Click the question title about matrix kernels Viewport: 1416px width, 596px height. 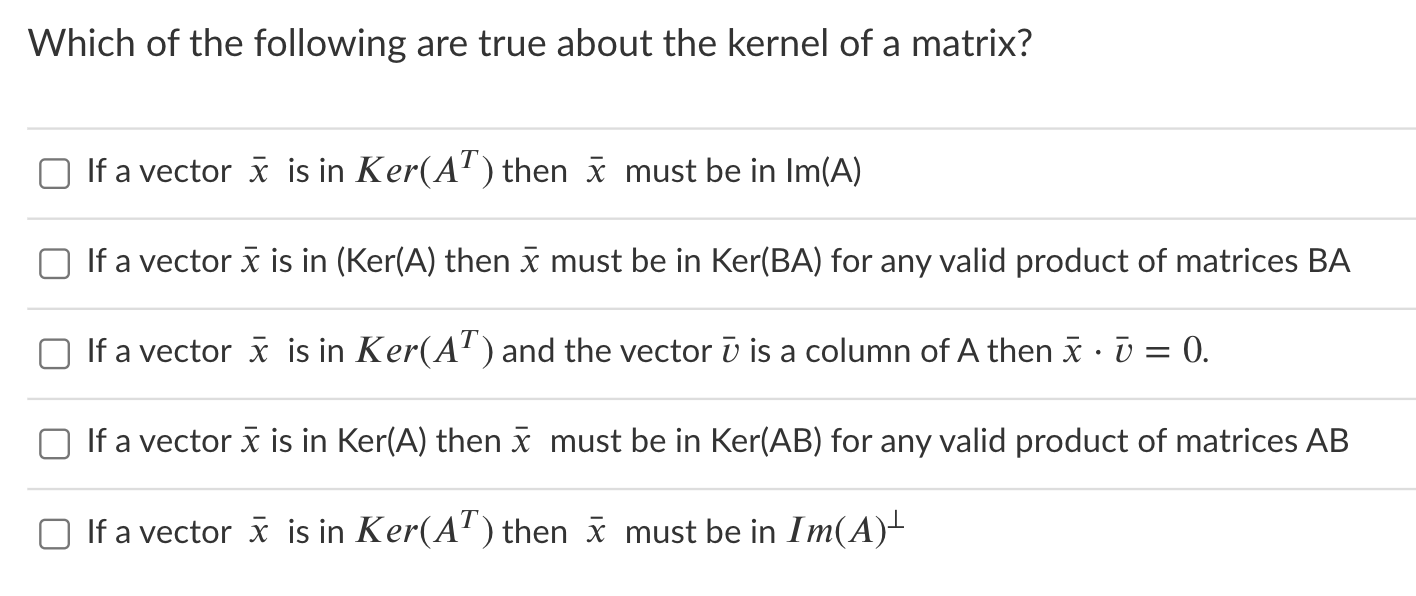click(530, 42)
